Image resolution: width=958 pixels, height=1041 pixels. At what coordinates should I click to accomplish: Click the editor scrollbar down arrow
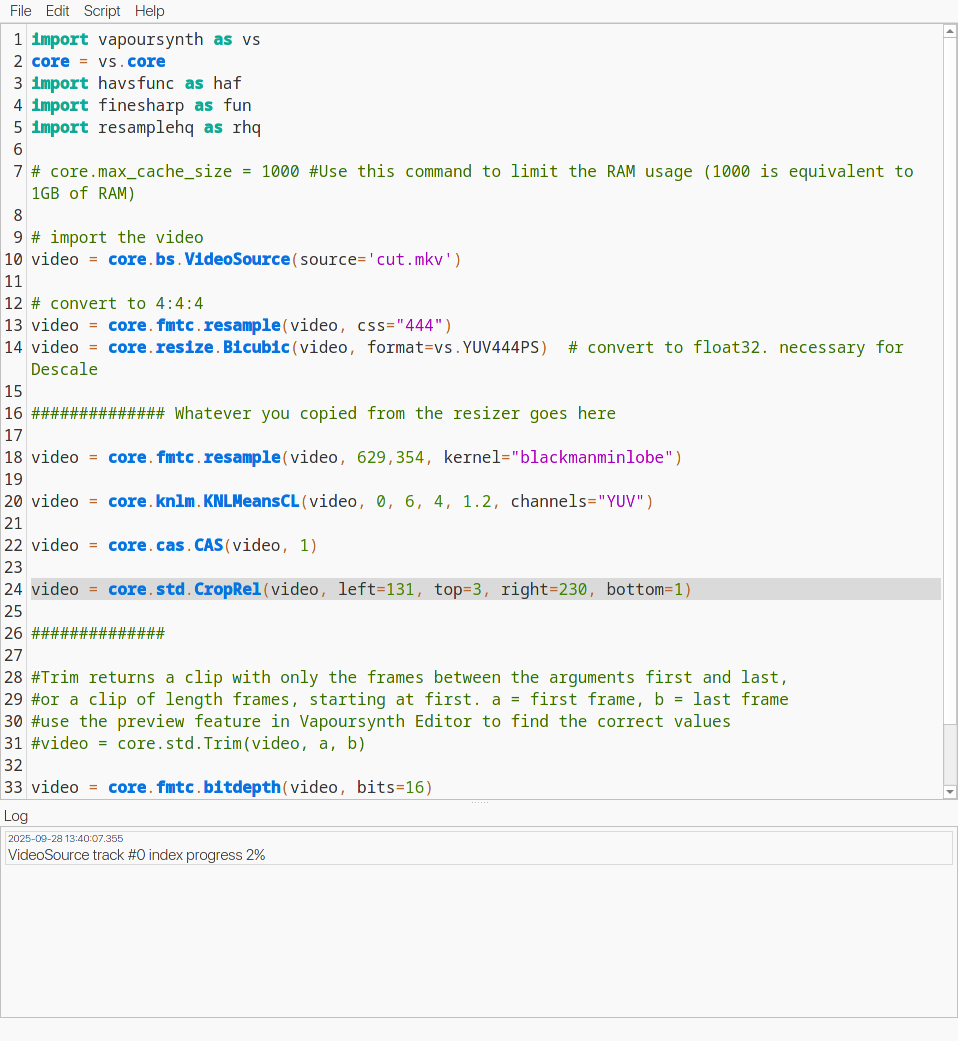950,791
